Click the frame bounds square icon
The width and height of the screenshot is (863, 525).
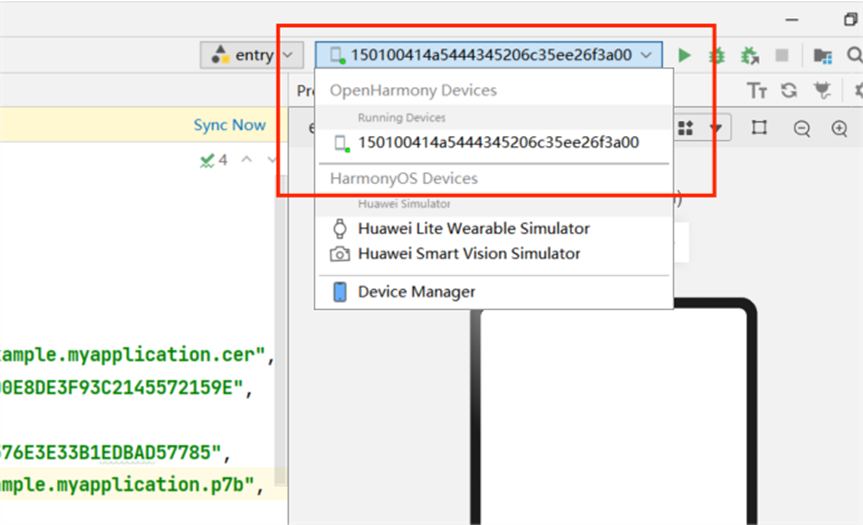click(x=759, y=128)
